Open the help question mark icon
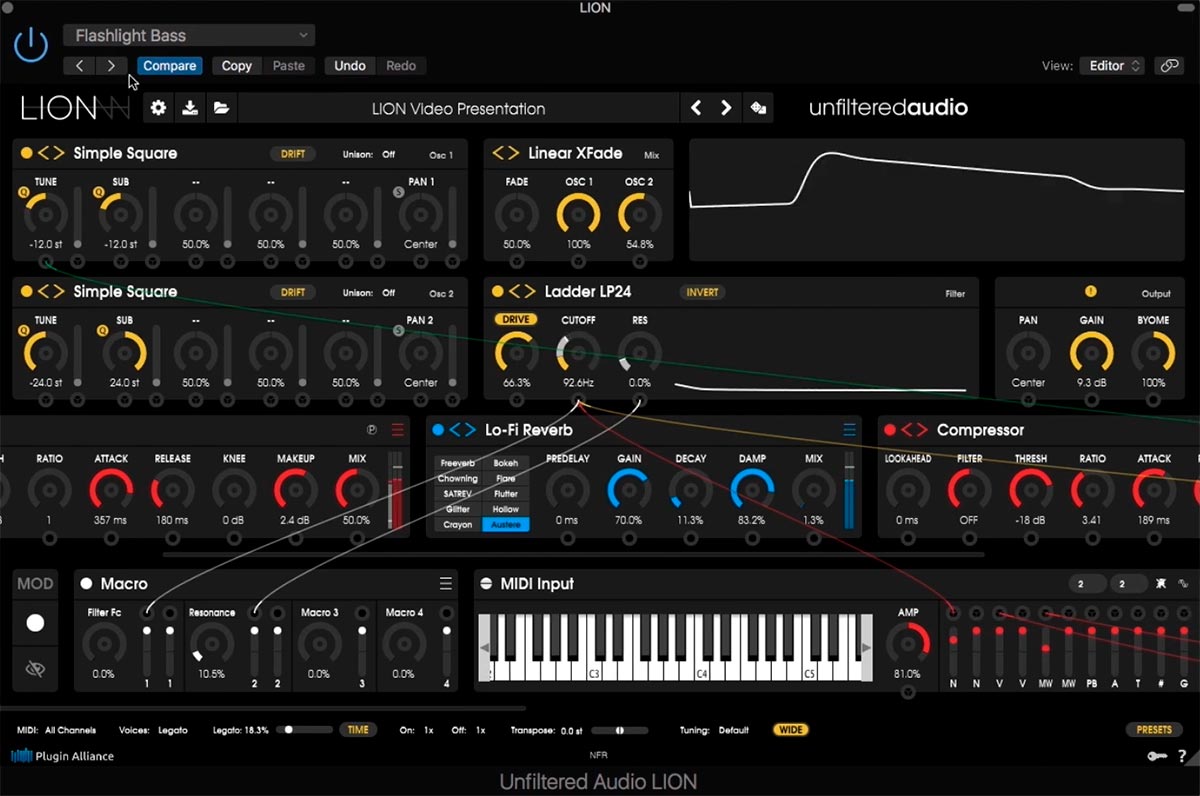 (x=1181, y=757)
